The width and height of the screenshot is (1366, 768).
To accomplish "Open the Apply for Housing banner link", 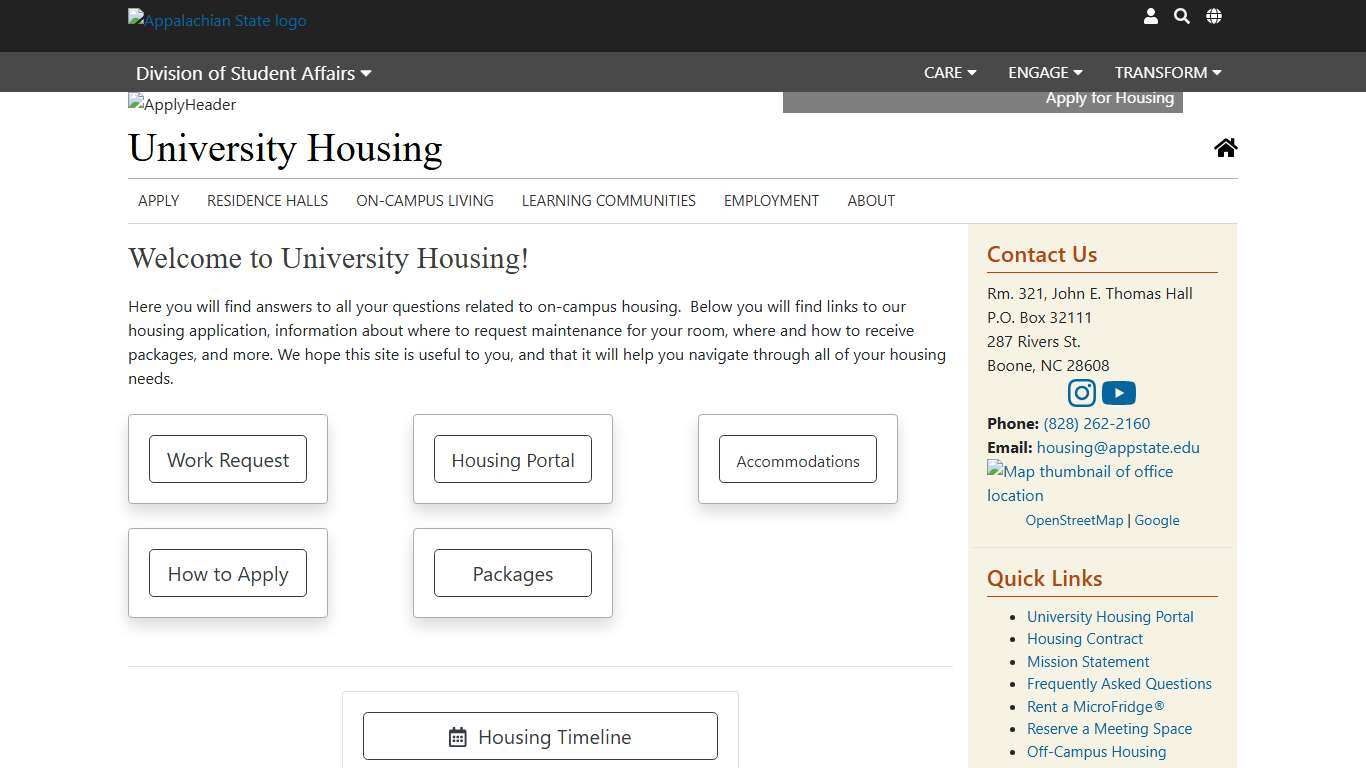I will [1109, 98].
